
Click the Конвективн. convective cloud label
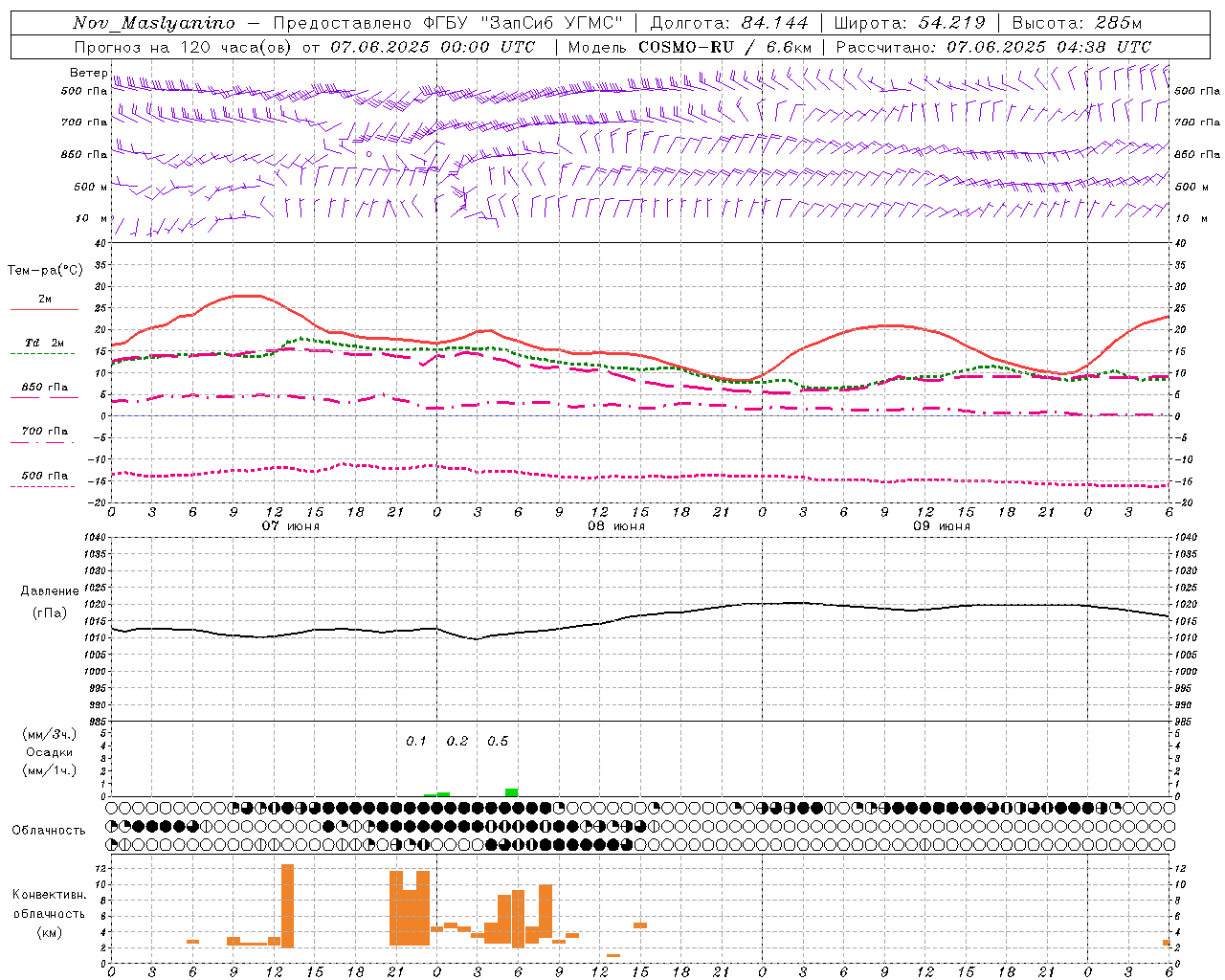(x=50, y=895)
